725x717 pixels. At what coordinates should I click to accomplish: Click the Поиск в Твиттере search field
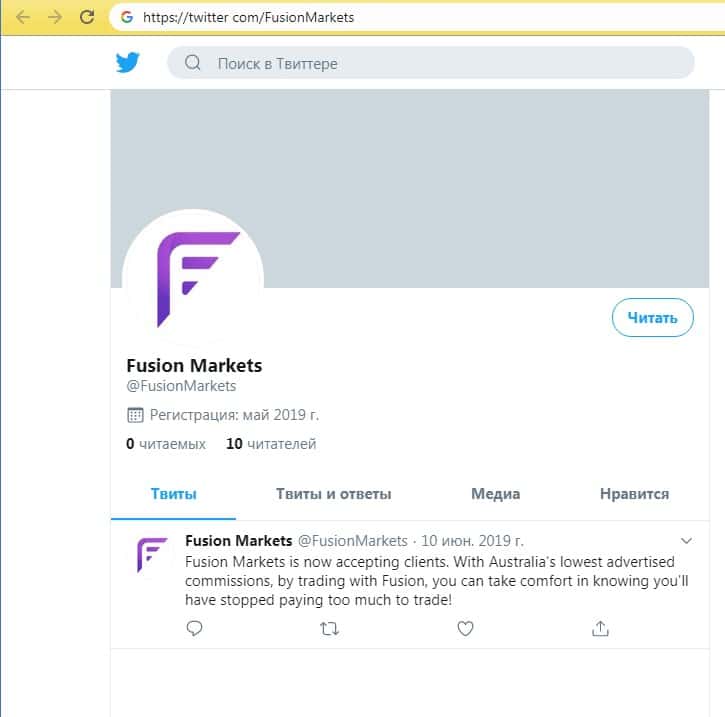(x=440, y=64)
